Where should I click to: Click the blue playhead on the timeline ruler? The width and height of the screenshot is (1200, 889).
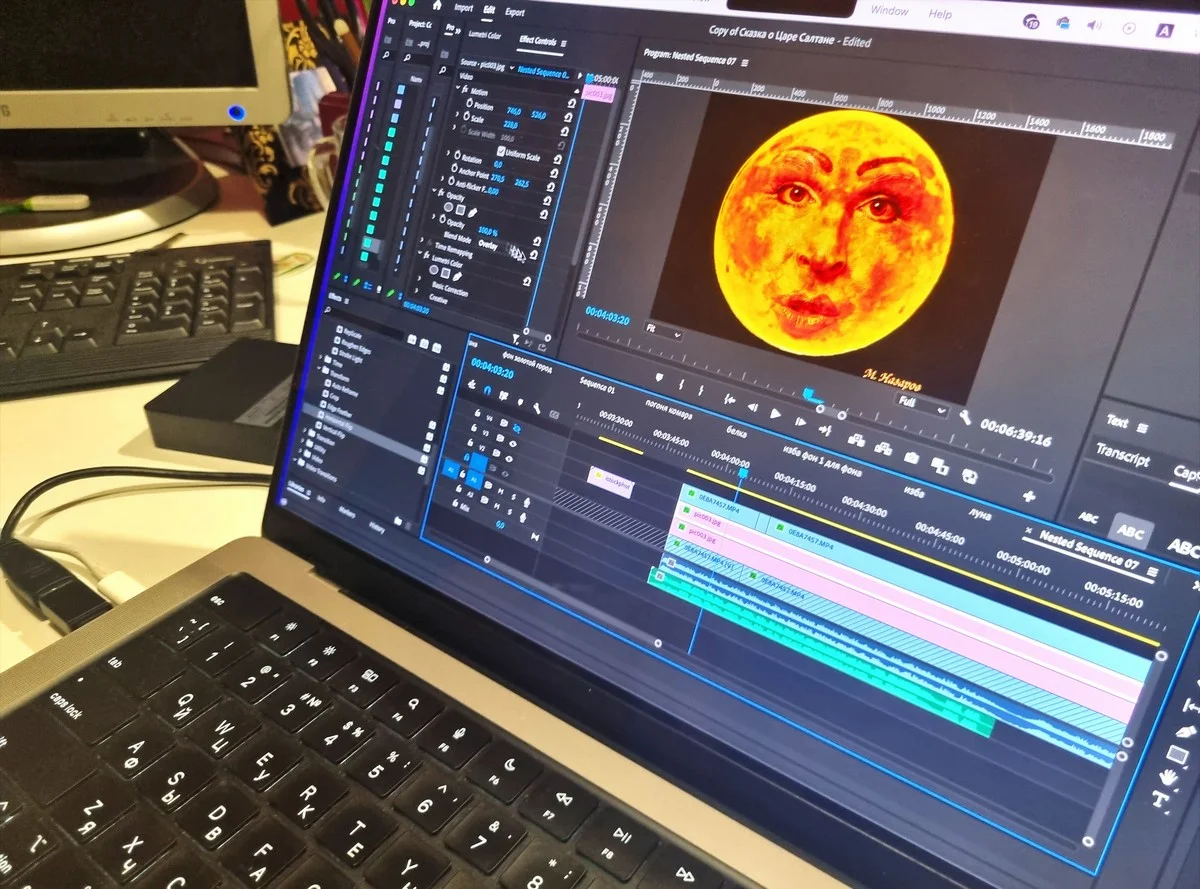(x=742, y=470)
